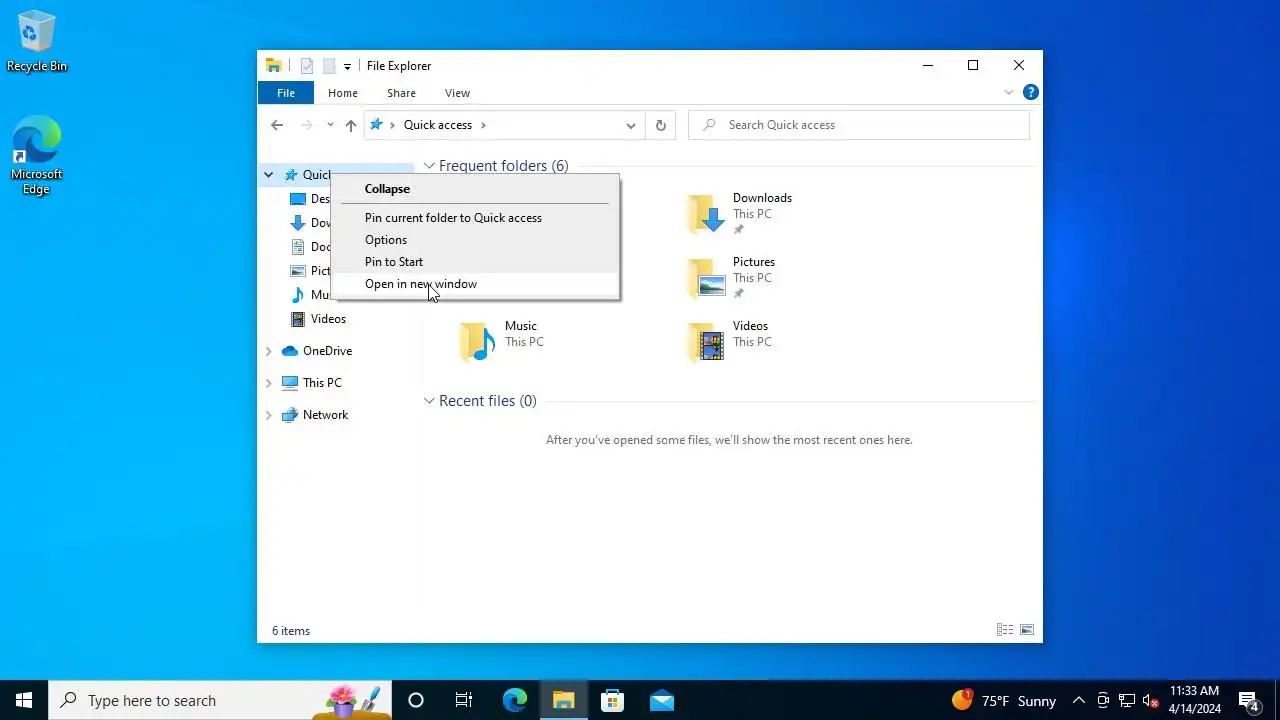Image resolution: width=1280 pixels, height=720 pixels.
Task: Choose Open in new window
Action: [475, 284]
